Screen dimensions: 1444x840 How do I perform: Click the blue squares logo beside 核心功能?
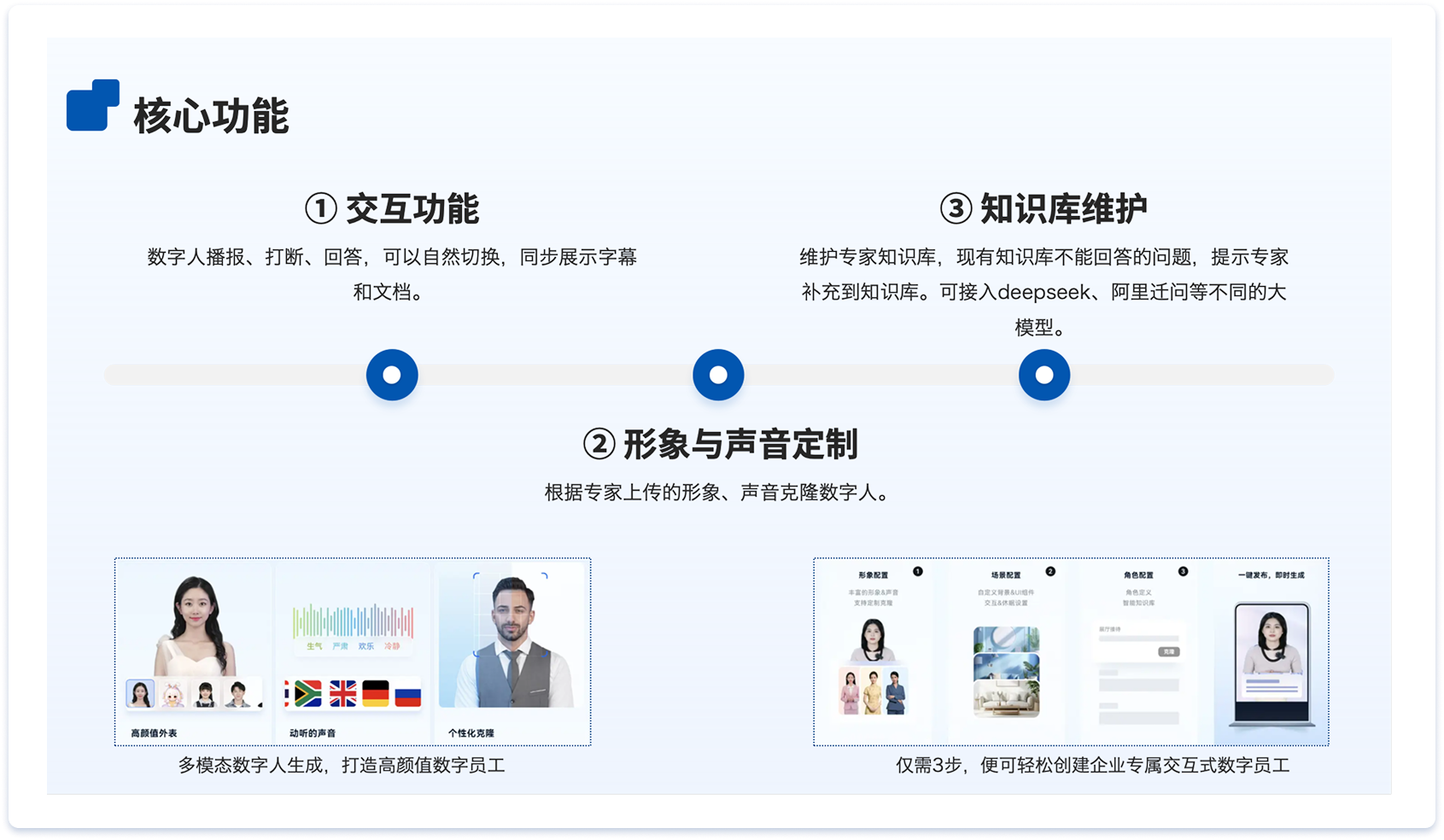[x=92, y=106]
